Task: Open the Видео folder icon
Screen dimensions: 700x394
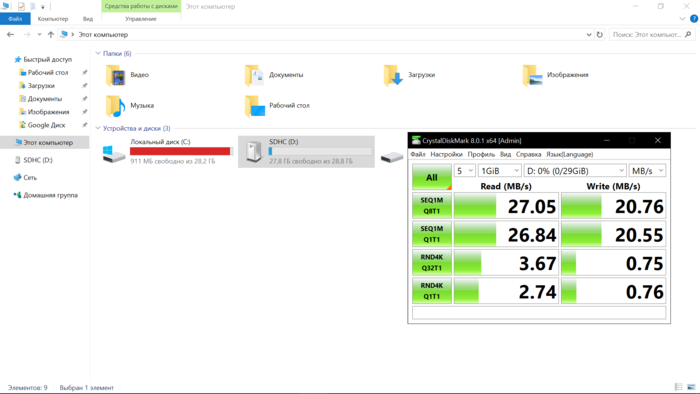Action: point(115,75)
